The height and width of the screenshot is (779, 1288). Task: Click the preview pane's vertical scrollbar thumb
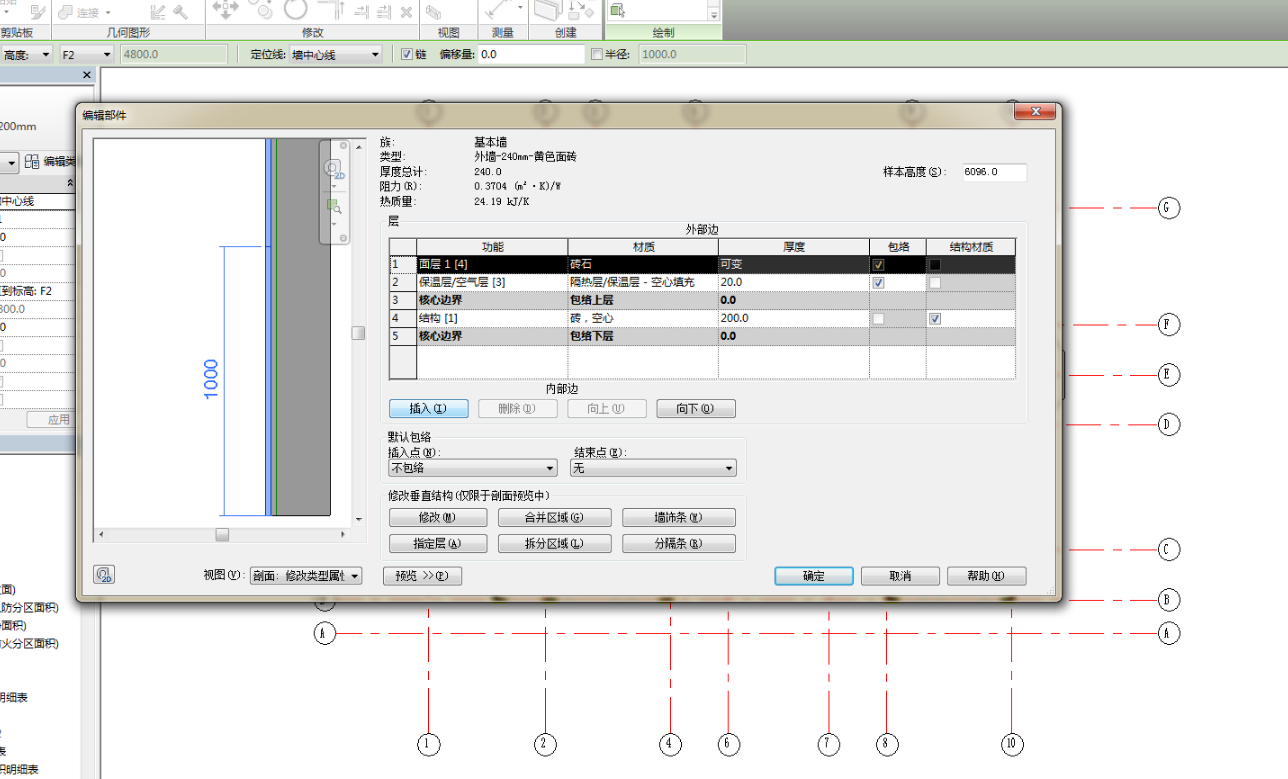(358, 333)
